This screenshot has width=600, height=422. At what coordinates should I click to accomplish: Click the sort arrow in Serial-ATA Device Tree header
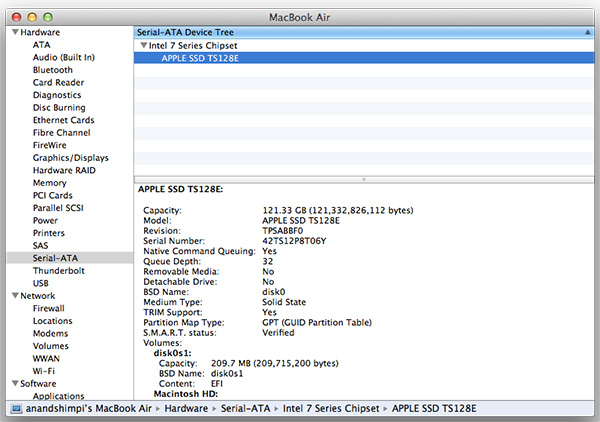587,33
